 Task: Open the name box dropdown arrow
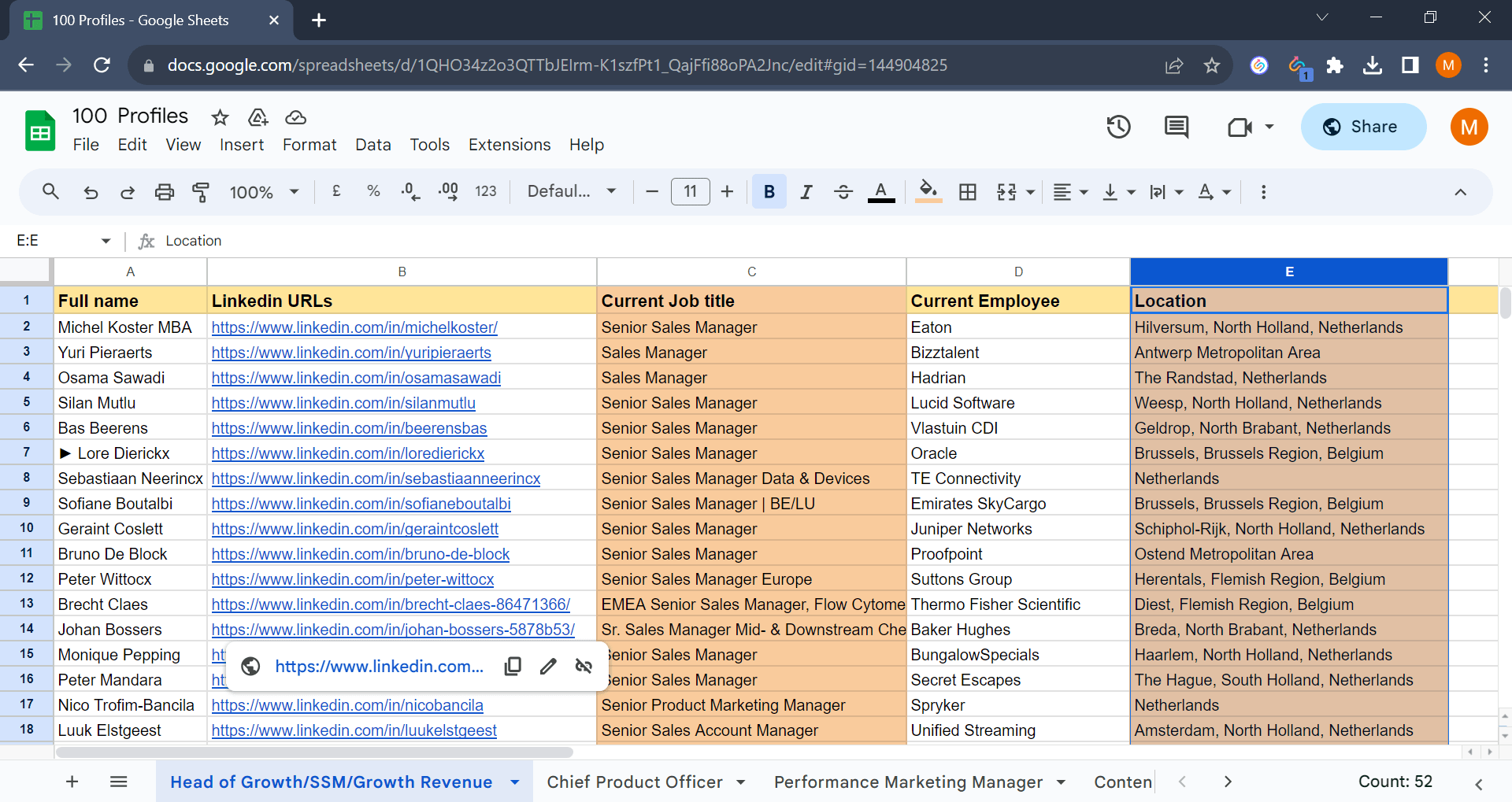click(x=106, y=241)
